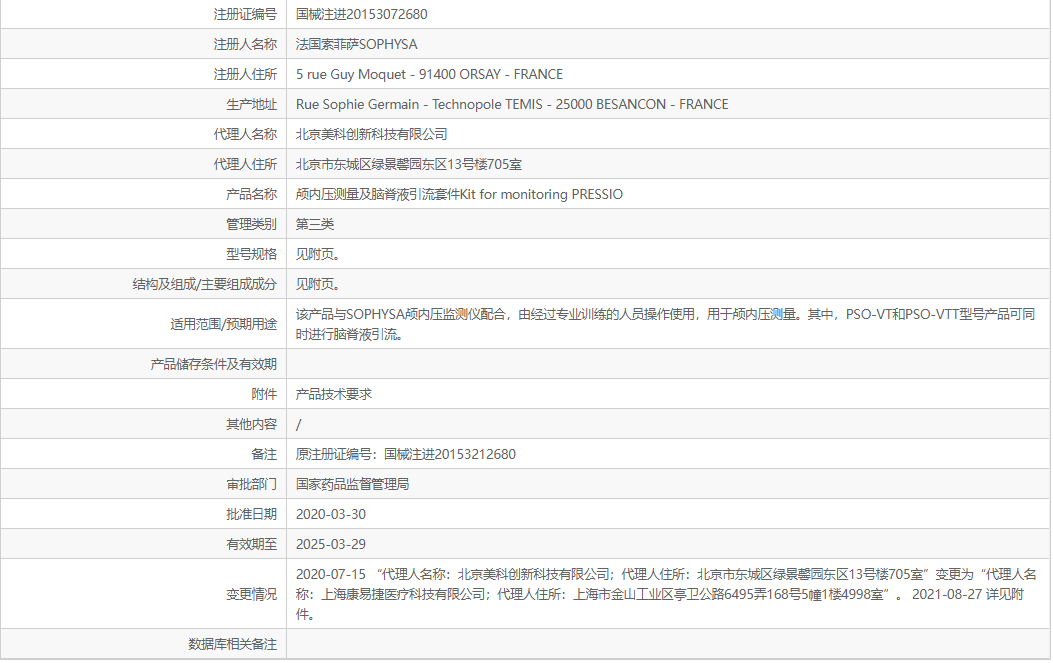This screenshot has width=1053, height=663.
Task: Select production address Rue Sophie Germain BESANCON
Action: point(512,104)
